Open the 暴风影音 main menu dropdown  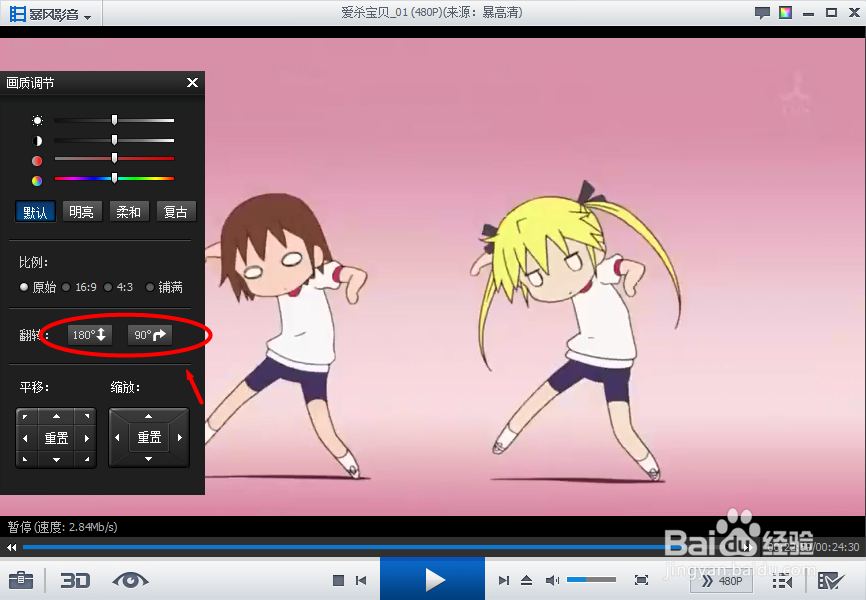point(51,14)
